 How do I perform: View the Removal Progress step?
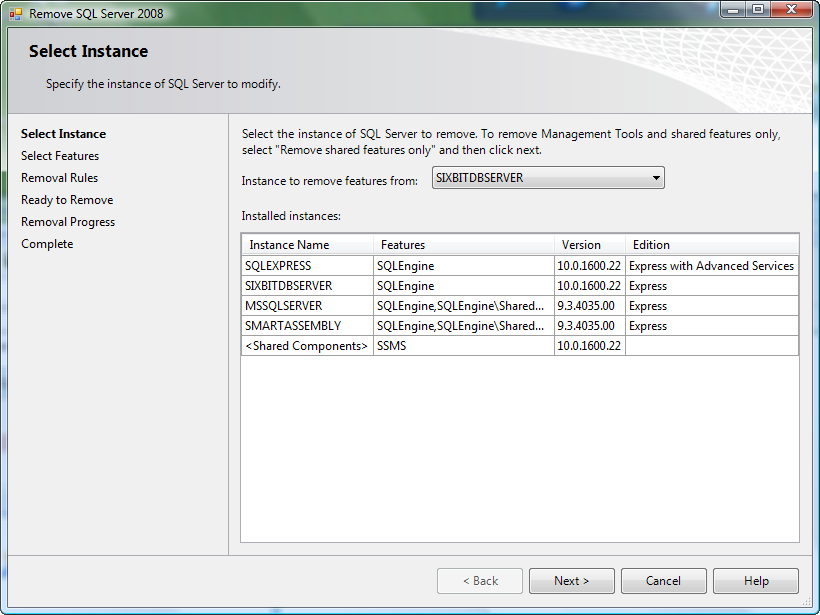tap(67, 221)
